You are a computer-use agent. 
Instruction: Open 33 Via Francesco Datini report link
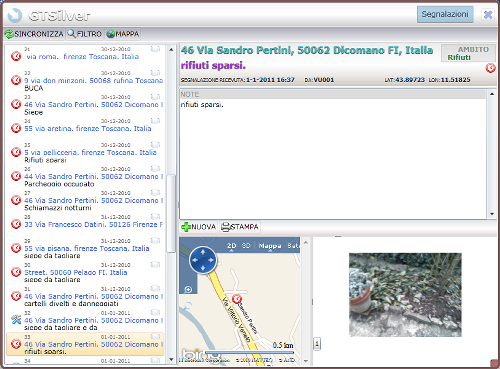[x=93, y=225]
